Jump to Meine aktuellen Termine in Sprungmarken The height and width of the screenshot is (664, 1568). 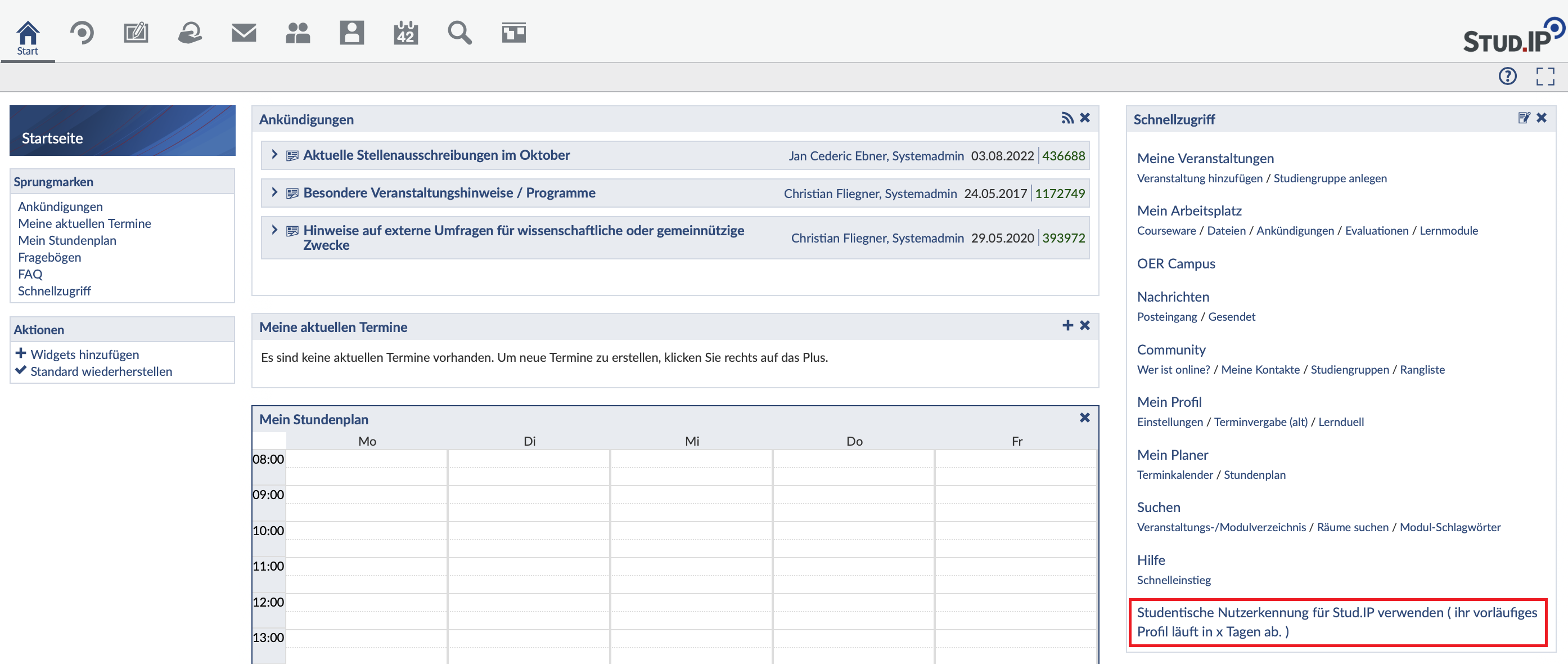coord(84,223)
